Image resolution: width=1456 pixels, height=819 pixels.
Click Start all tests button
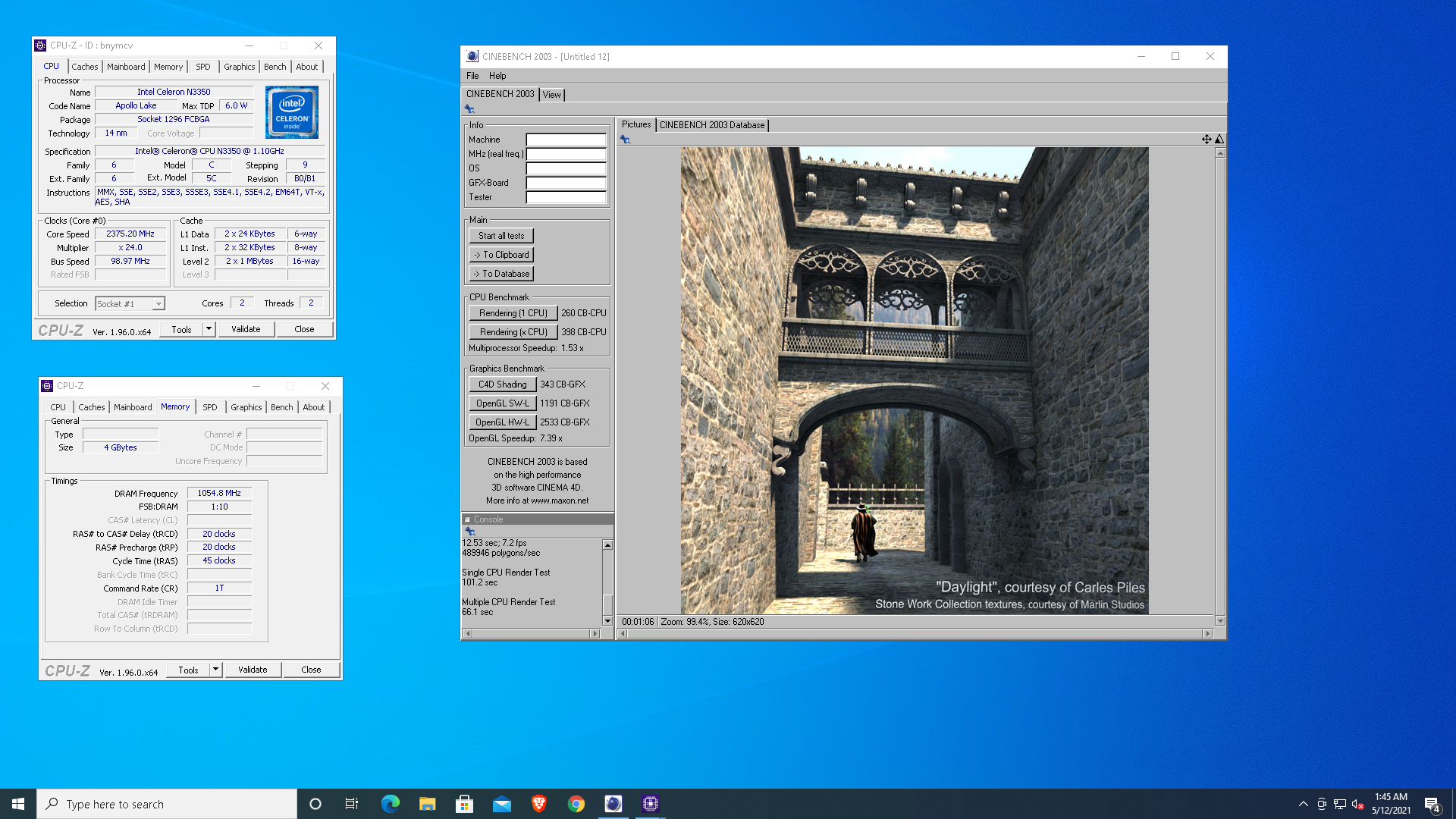click(x=501, y=236)
